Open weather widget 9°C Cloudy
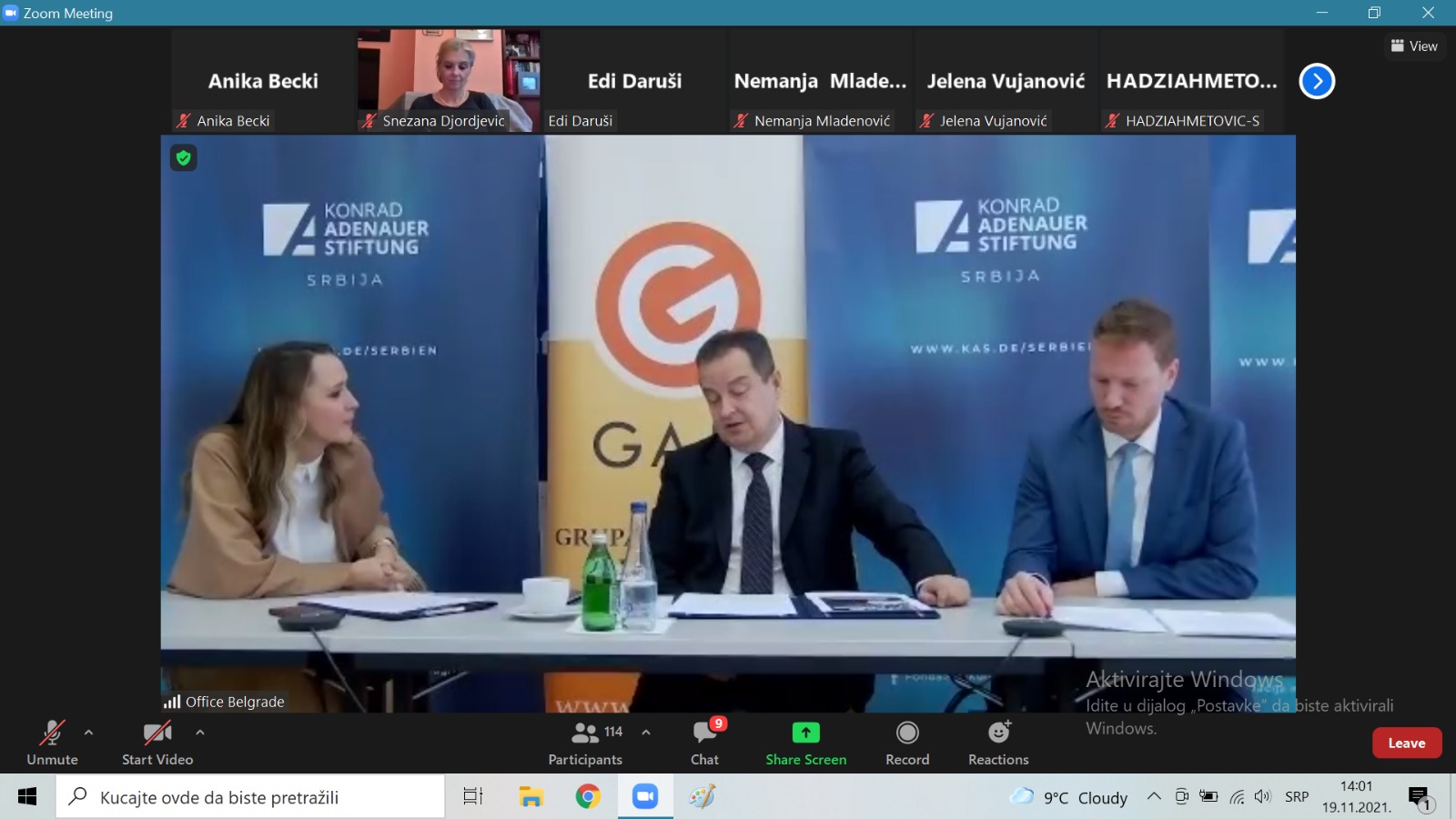 (1069, 797)
